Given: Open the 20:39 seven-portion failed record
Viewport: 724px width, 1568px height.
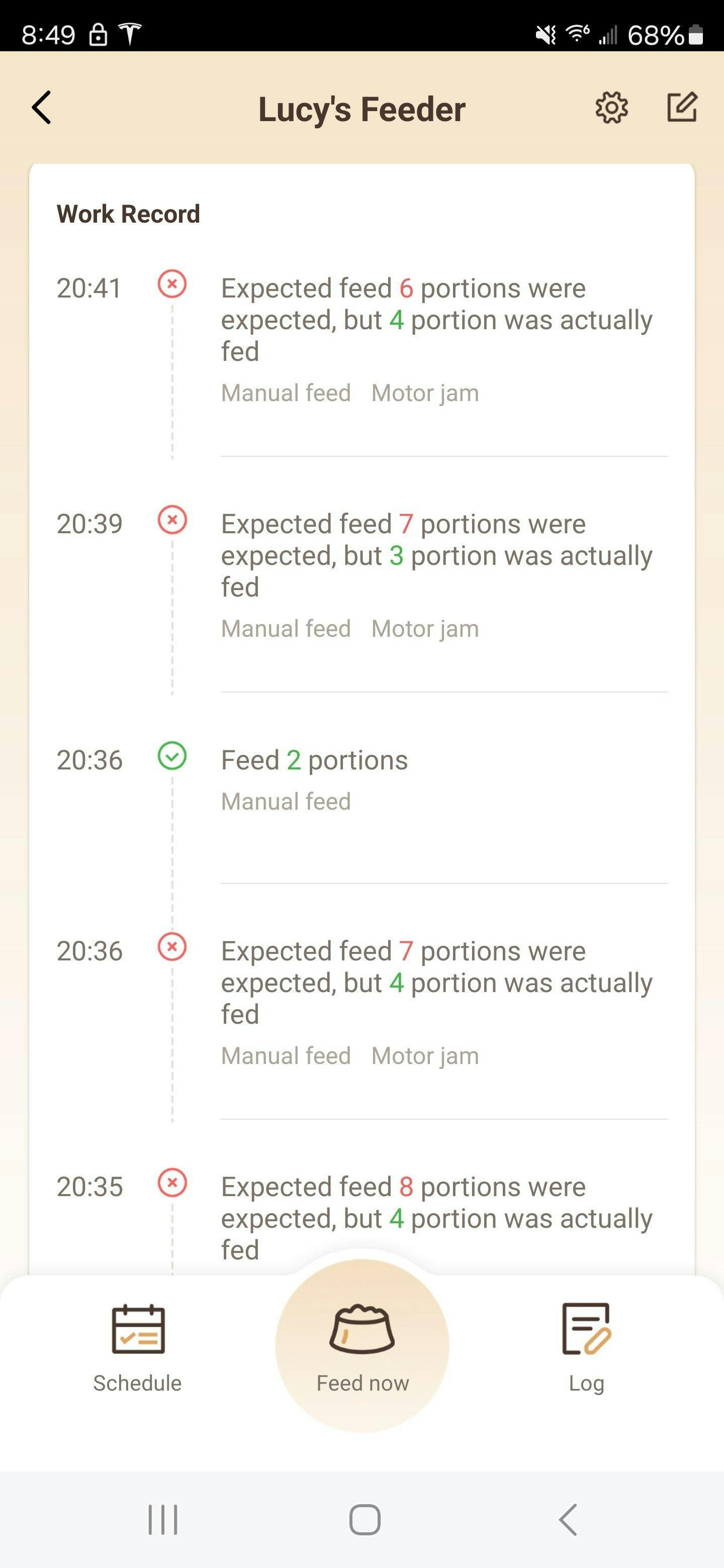Looking at the screenshot, I should [x=436, y=555].
